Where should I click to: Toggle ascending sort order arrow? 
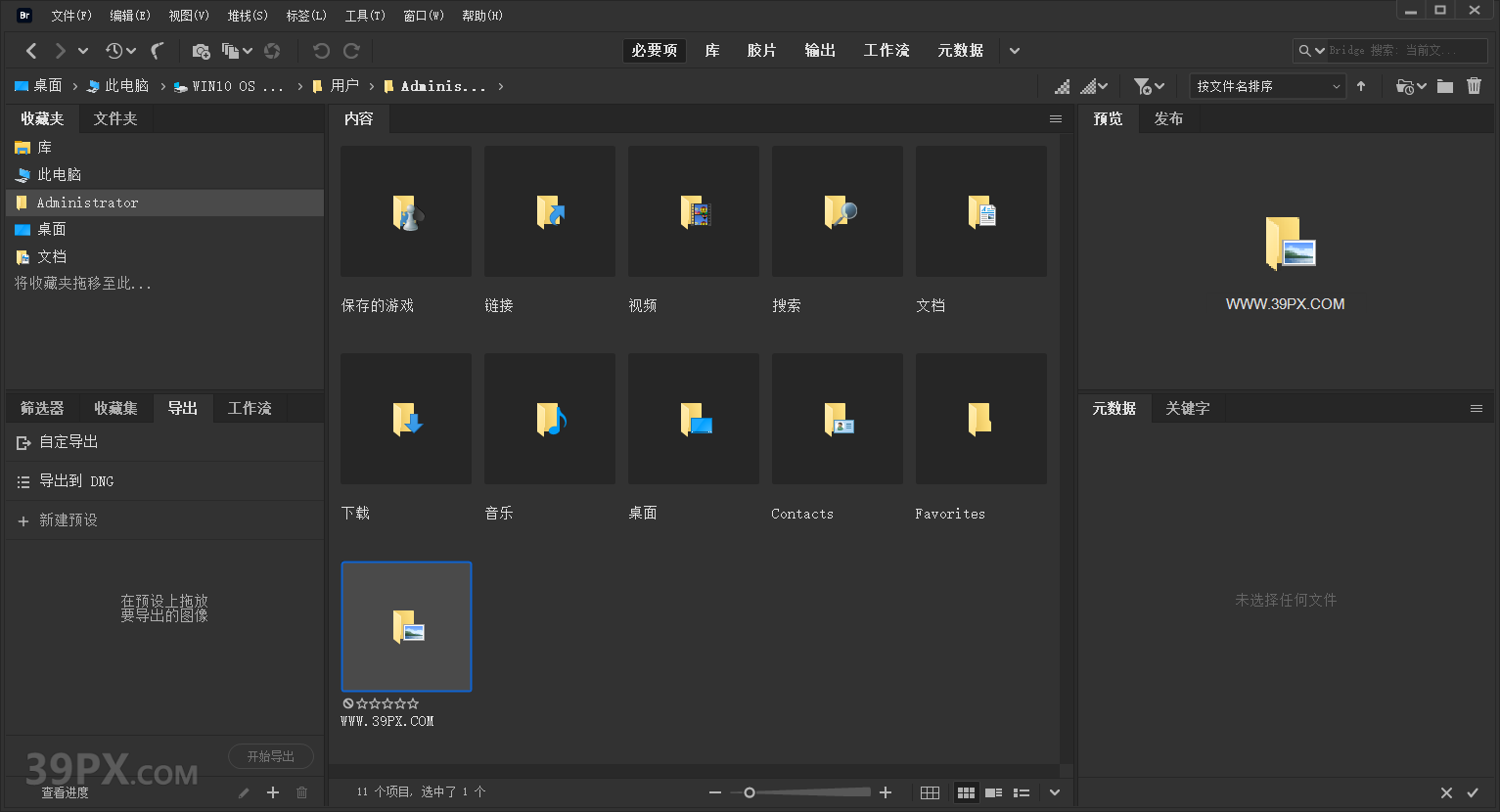(x=1361, y=86)
